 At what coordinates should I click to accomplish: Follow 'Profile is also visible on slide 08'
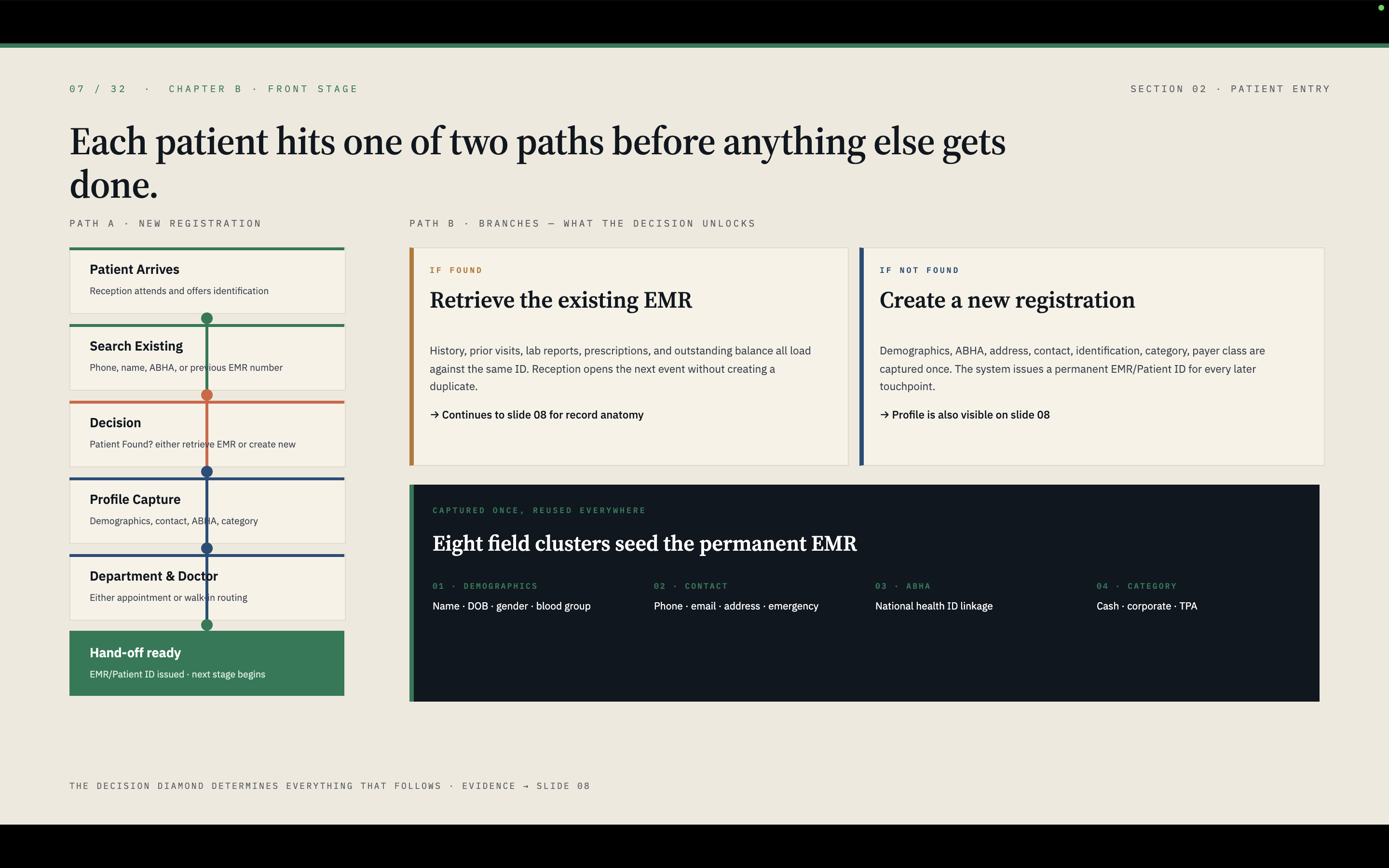[964, 415]
